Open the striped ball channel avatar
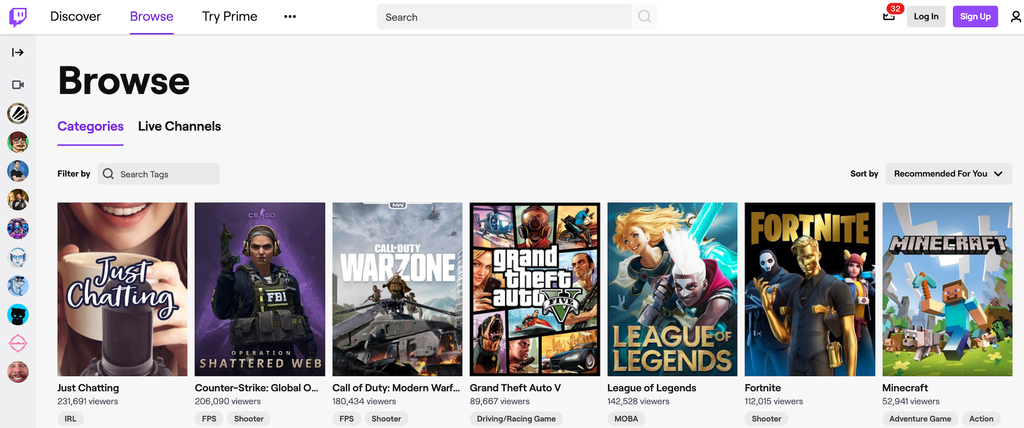The image size is (1024, 428). pyautogui.click(x=18, y=113)
